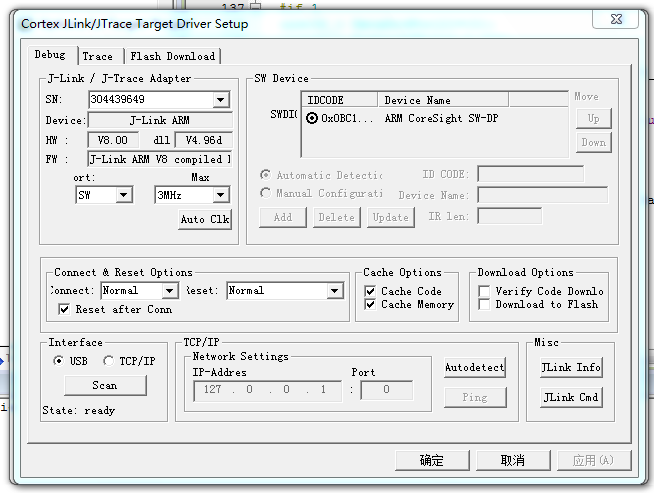Click the Auto Clk button
Screen dimensions: 654x493
pos(205,219)
